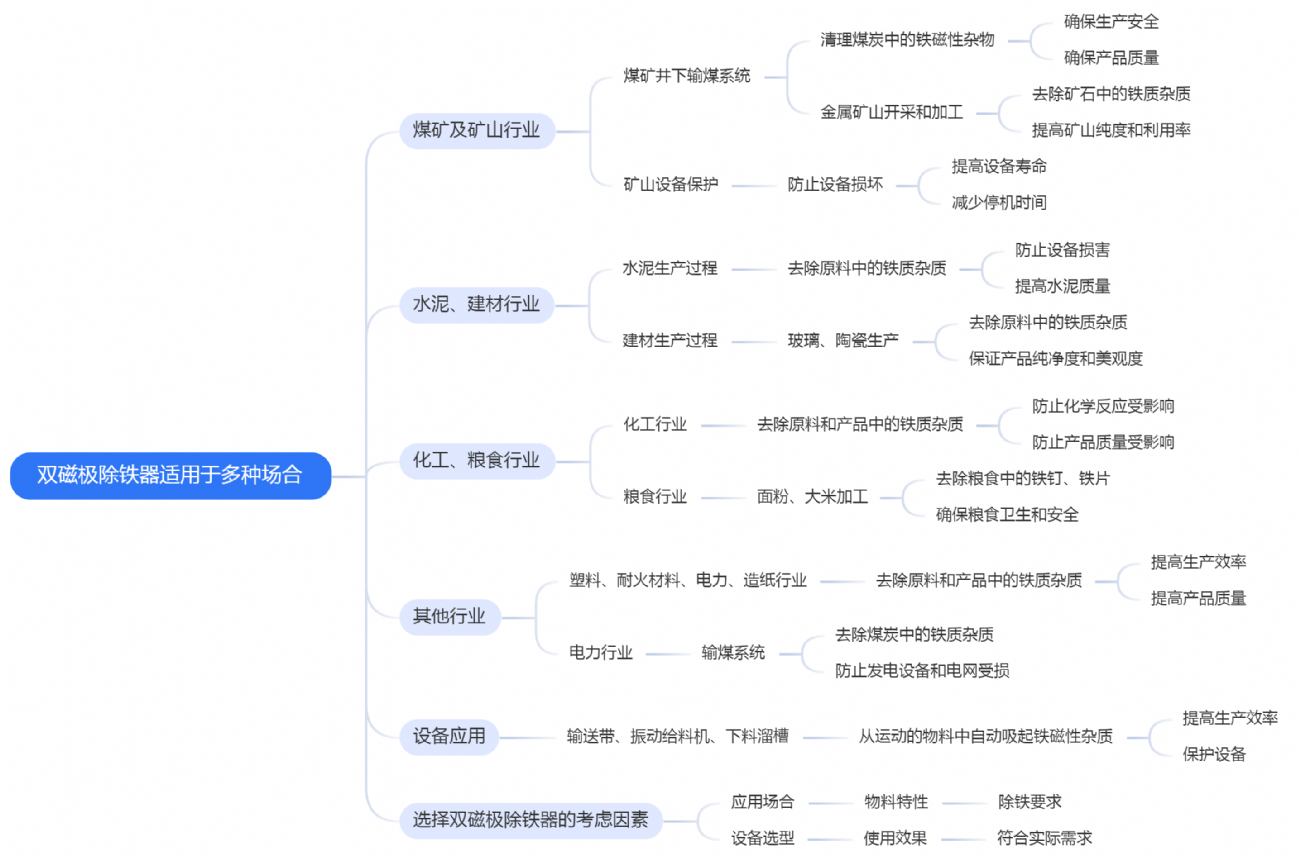
Task: Select the 水泥生产过程 subtopic
Action: (x=670, y=268)
